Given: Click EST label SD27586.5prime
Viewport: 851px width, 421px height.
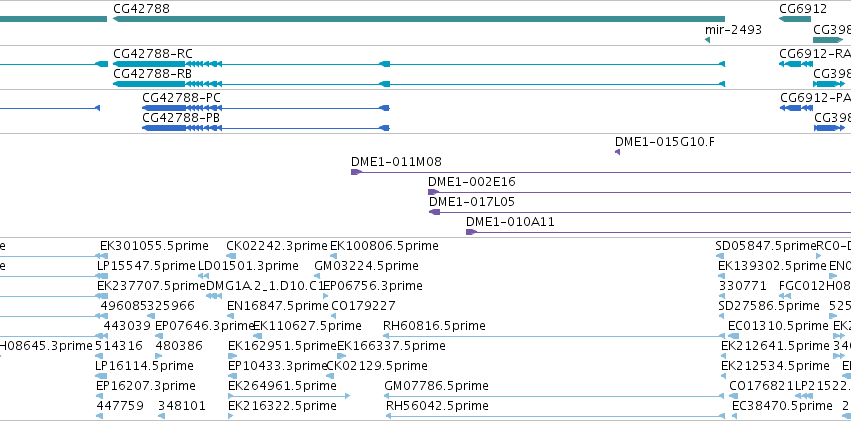Looking at the screenshot, I should (x=769, y=305).
